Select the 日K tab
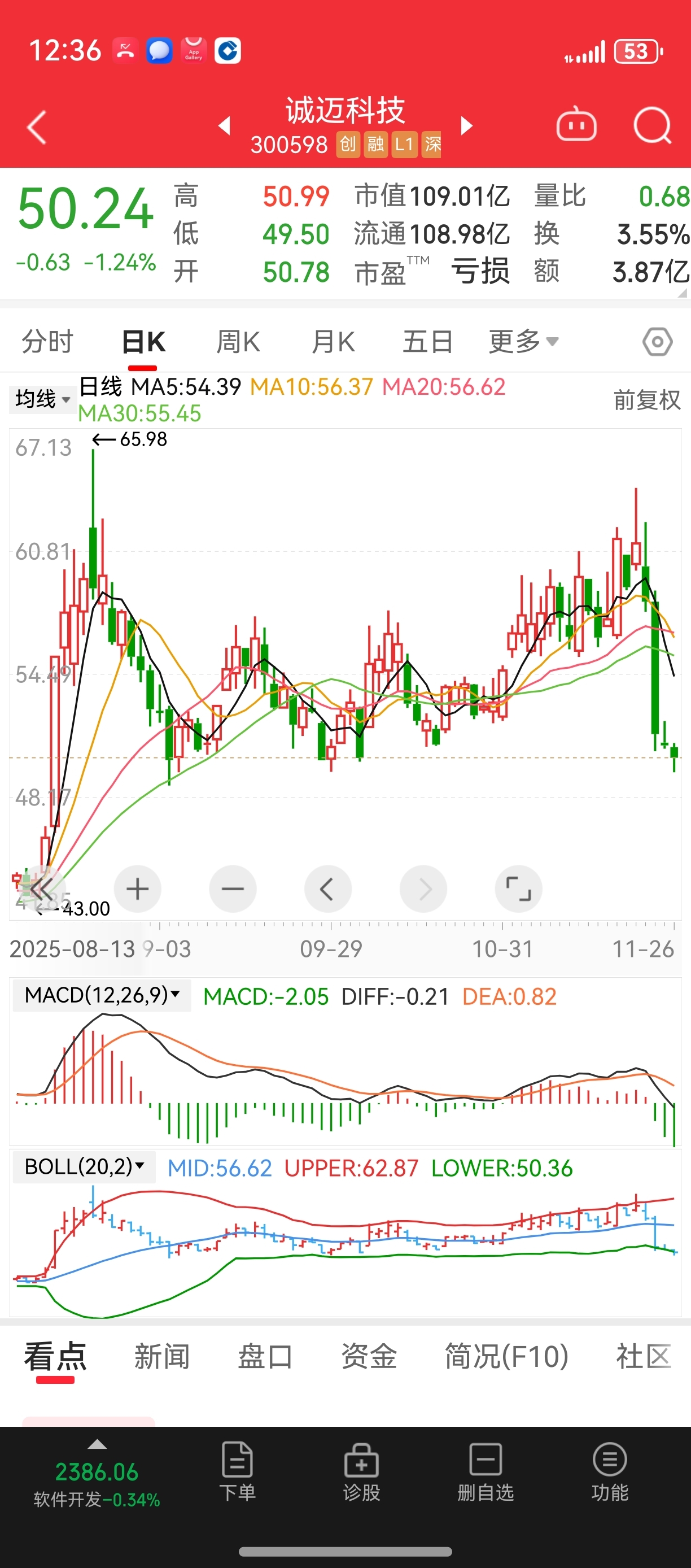 (x=143, y=342)
